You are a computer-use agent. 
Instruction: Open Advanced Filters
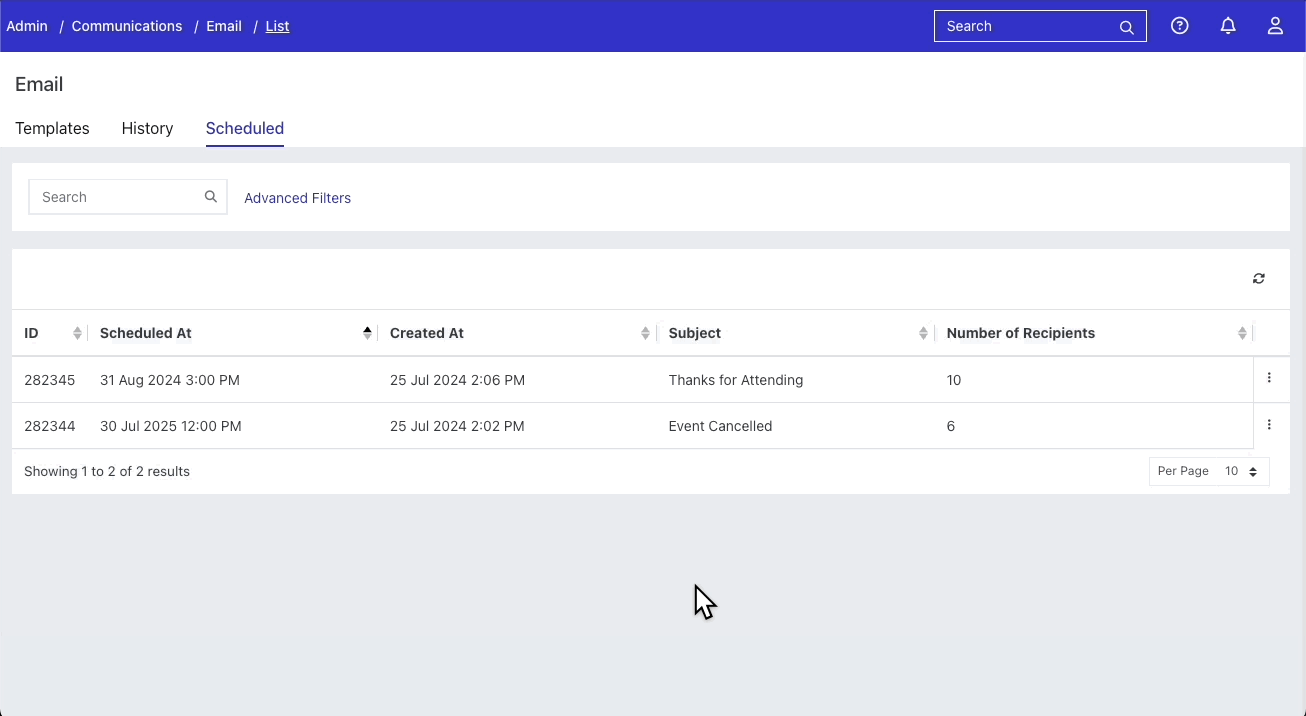[297, 198]
